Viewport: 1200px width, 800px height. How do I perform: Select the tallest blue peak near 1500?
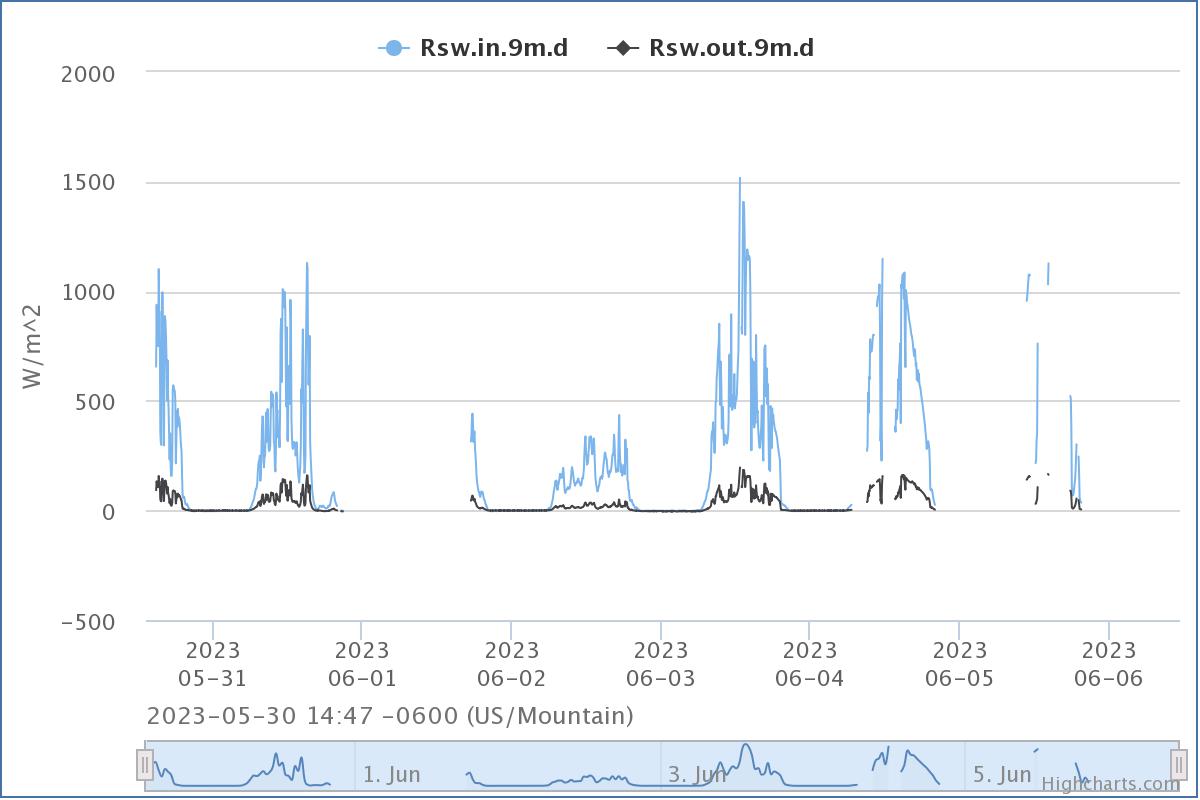pyautogui.click(x=740, y=180)
